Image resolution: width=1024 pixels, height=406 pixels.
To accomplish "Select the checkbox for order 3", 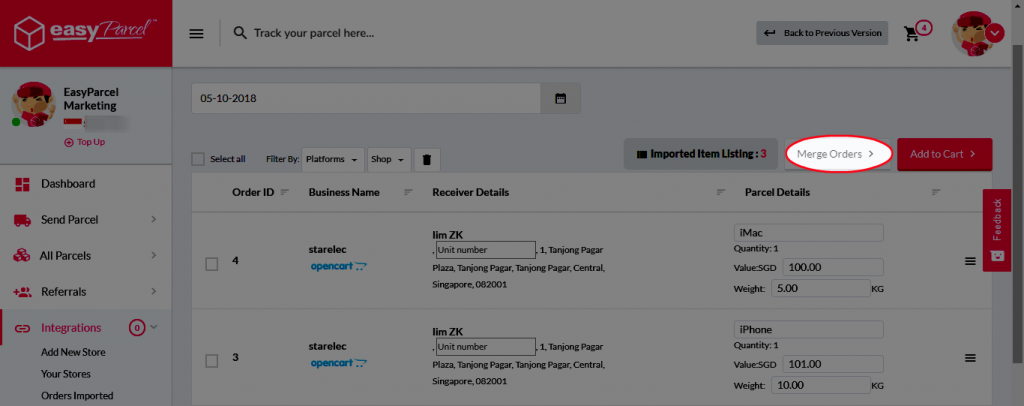I will [212, 361].
